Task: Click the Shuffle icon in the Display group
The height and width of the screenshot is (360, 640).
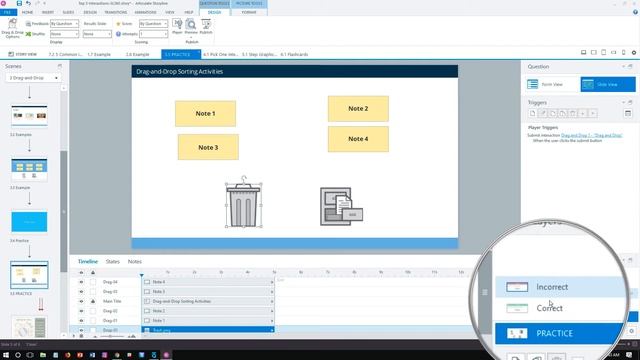Action: click(28, 34)
